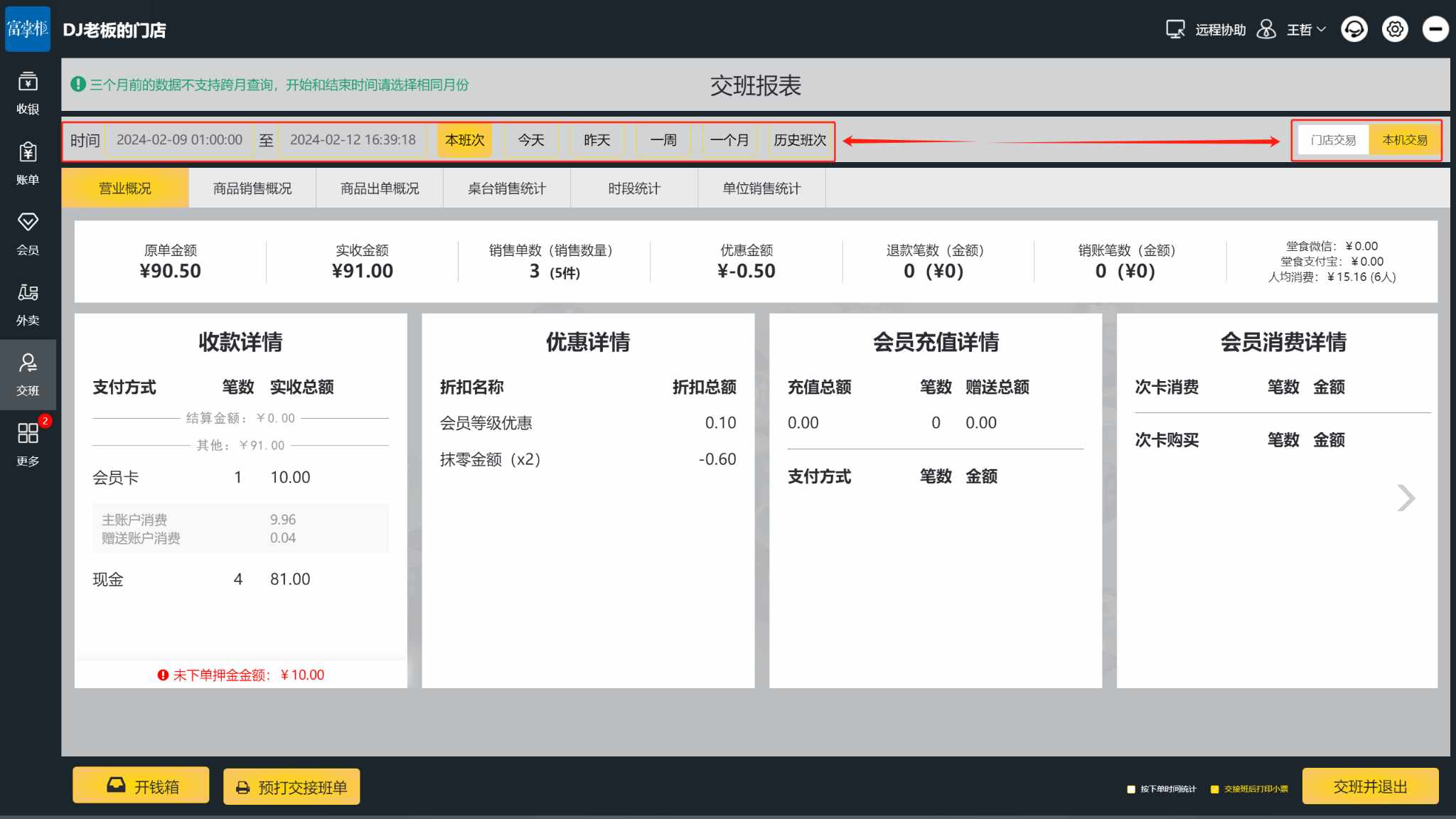Toggle 按下单时间统计 checkbox
This screenshot has width=1456, height=819.
click(x=1131, y=789)
